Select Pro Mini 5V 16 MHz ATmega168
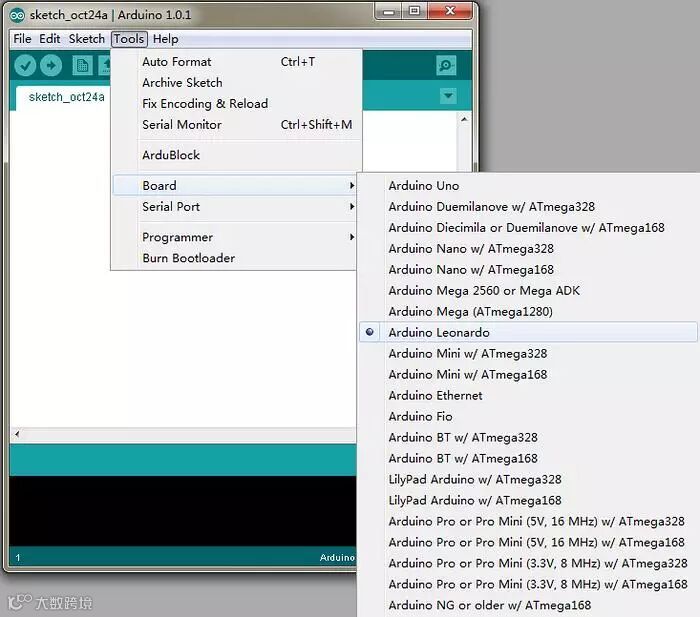The height and width of the screenshot is (617, 700). click(528, 542)
